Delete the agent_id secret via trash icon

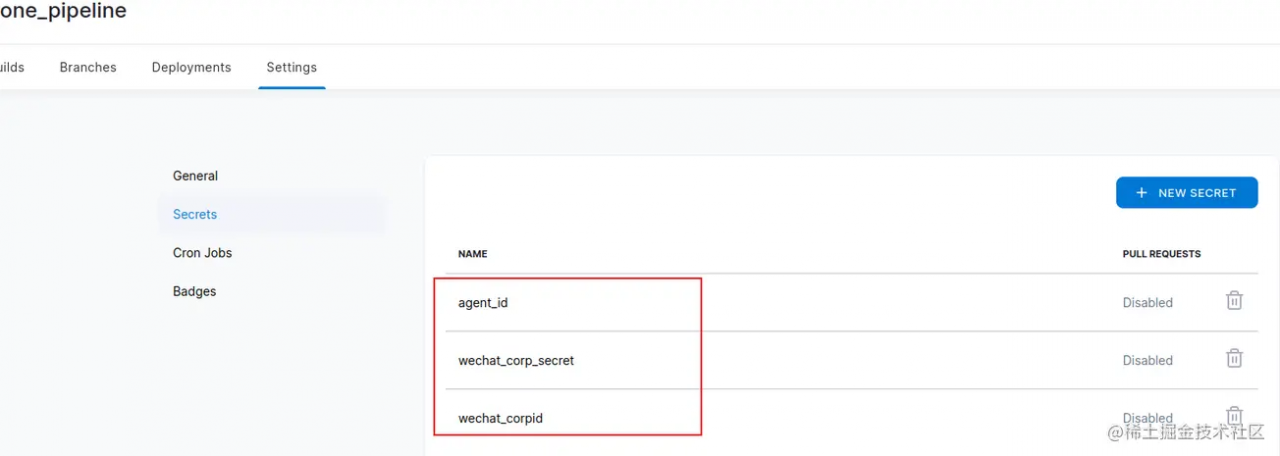click(x=1234, y=301)
